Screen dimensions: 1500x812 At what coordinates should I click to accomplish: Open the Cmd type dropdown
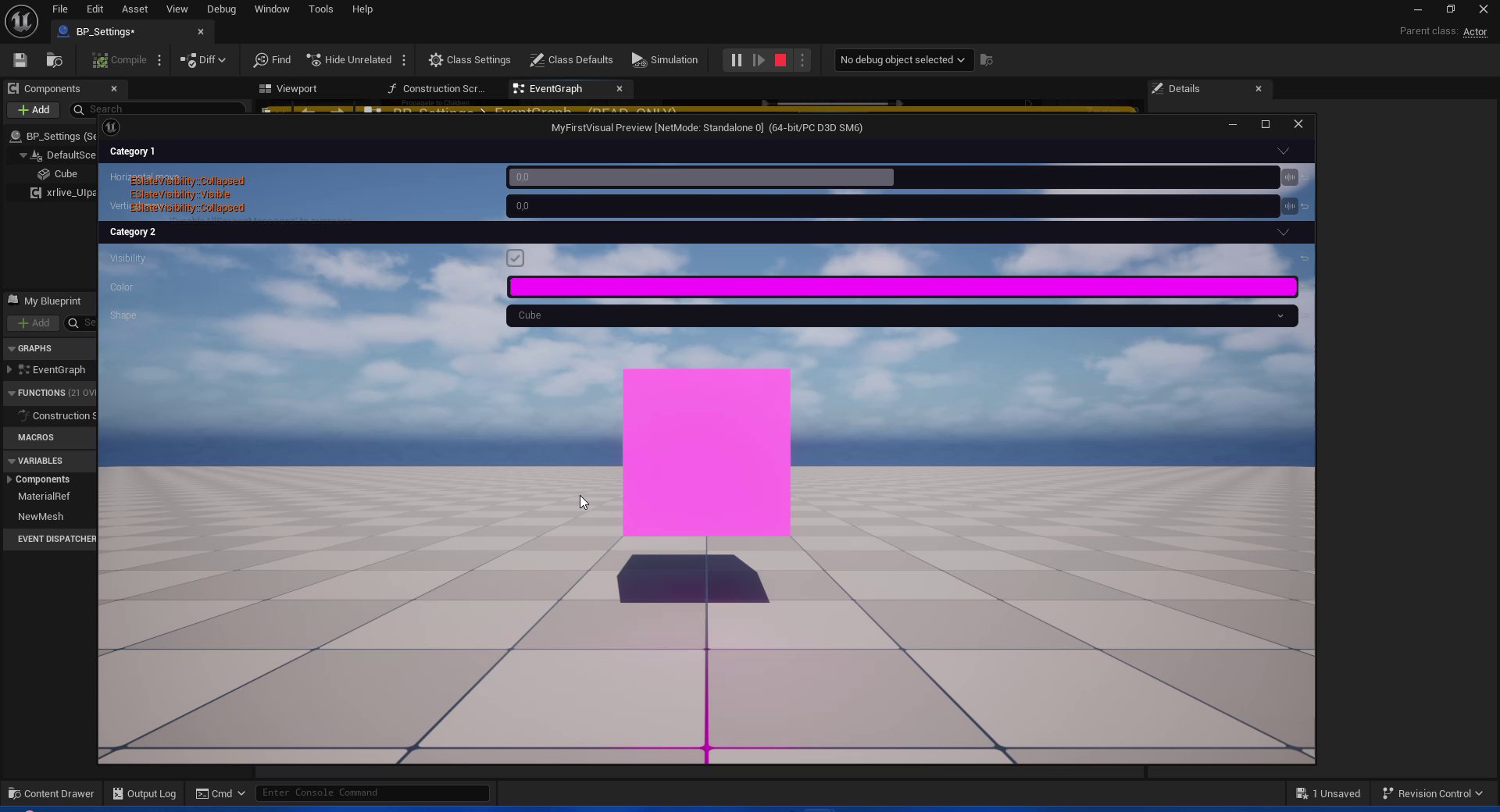tap(220, 794)
